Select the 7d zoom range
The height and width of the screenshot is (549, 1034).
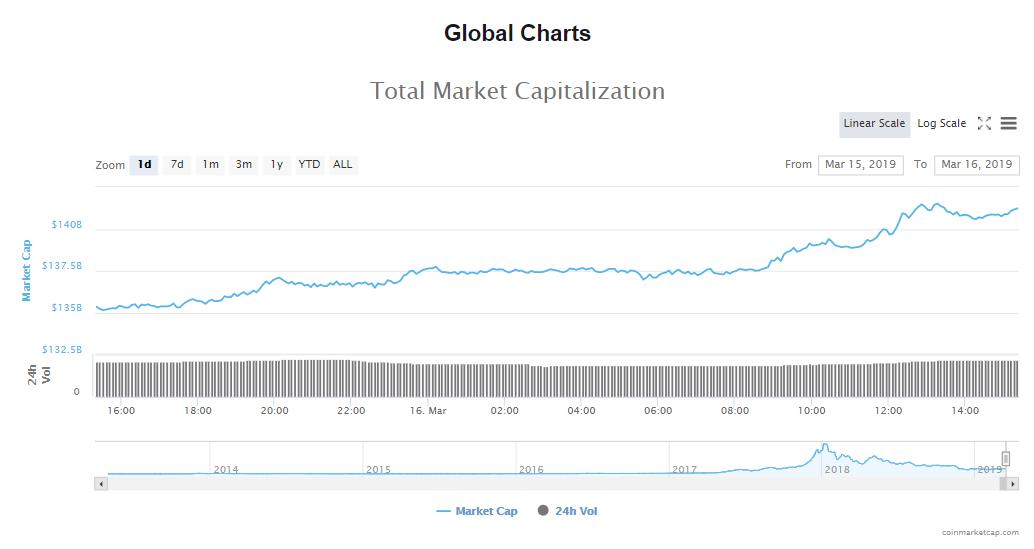click(x=177, y=165)
